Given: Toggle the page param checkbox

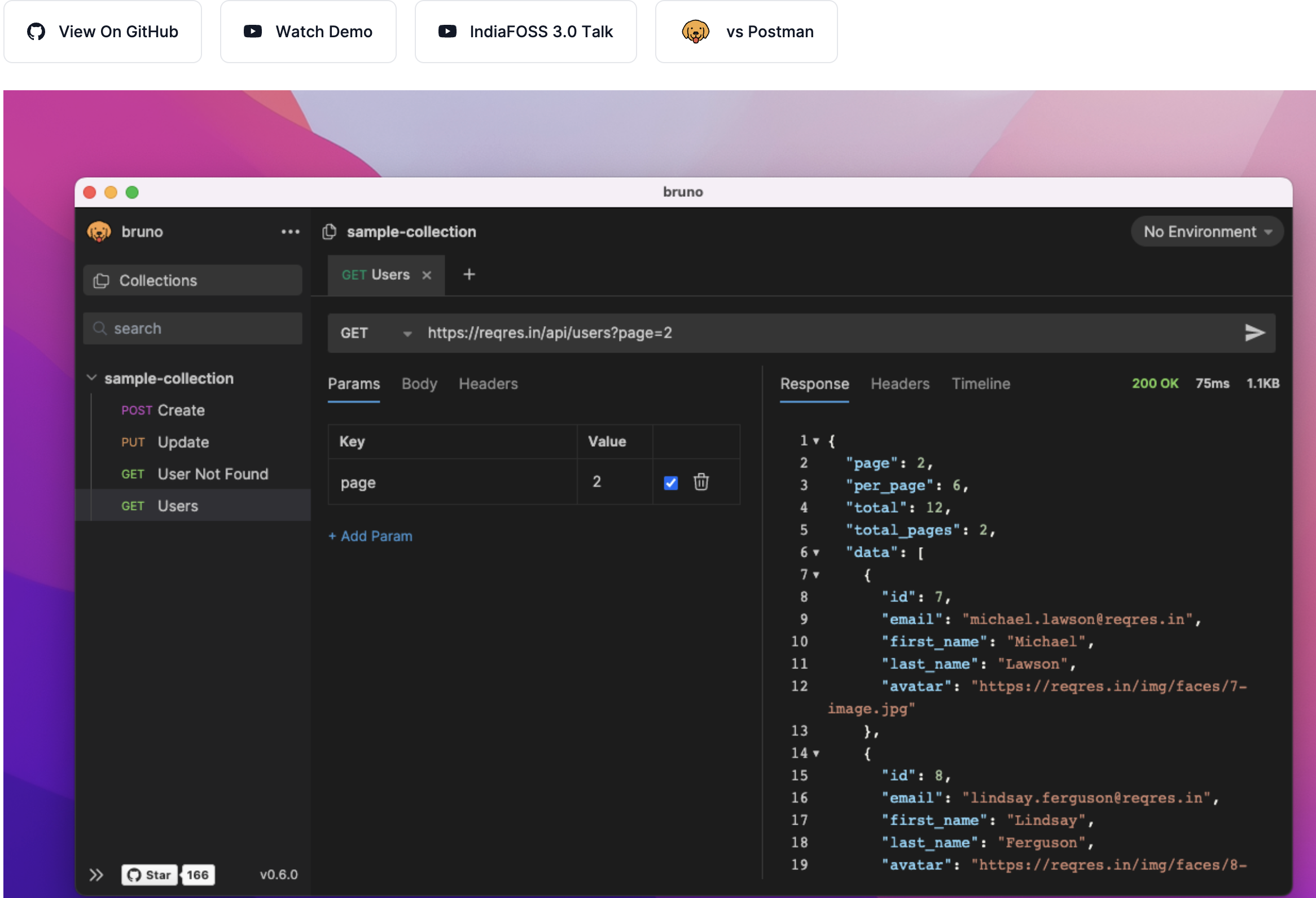Looking at the screenshot, I should tap(670, 483).
